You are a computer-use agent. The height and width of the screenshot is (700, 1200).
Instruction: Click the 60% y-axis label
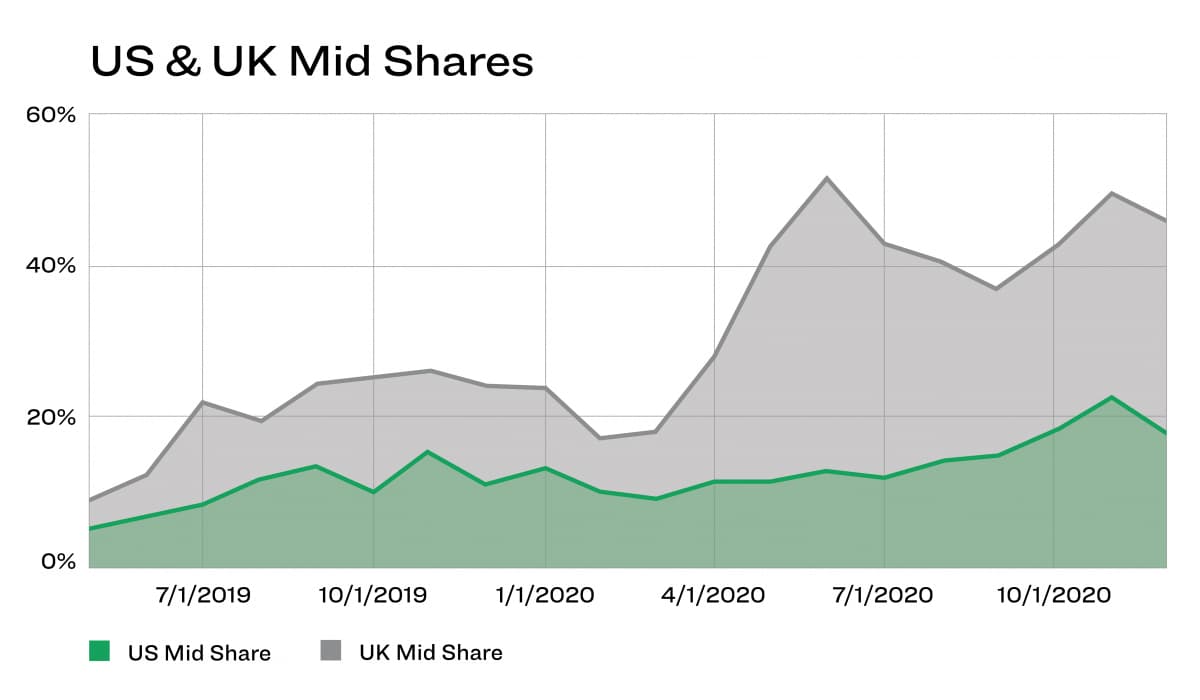[52, 115]
